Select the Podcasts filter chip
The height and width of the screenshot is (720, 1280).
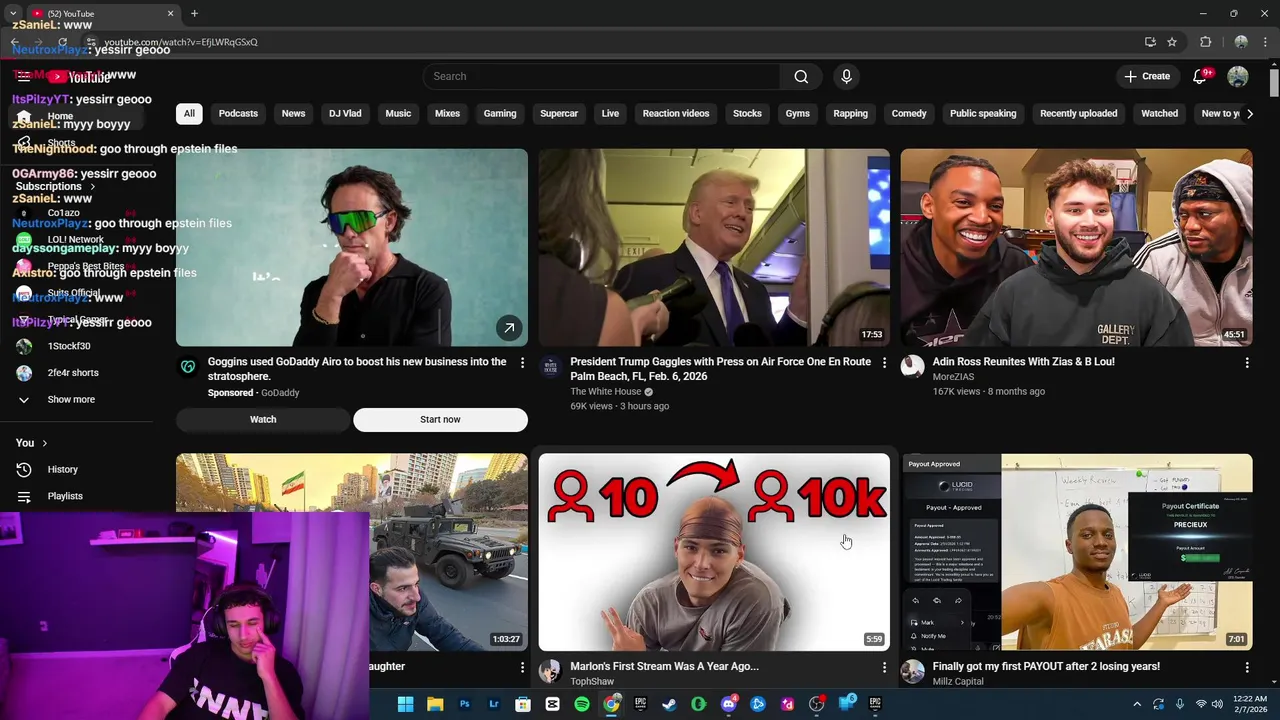click(x=238, y=113)
